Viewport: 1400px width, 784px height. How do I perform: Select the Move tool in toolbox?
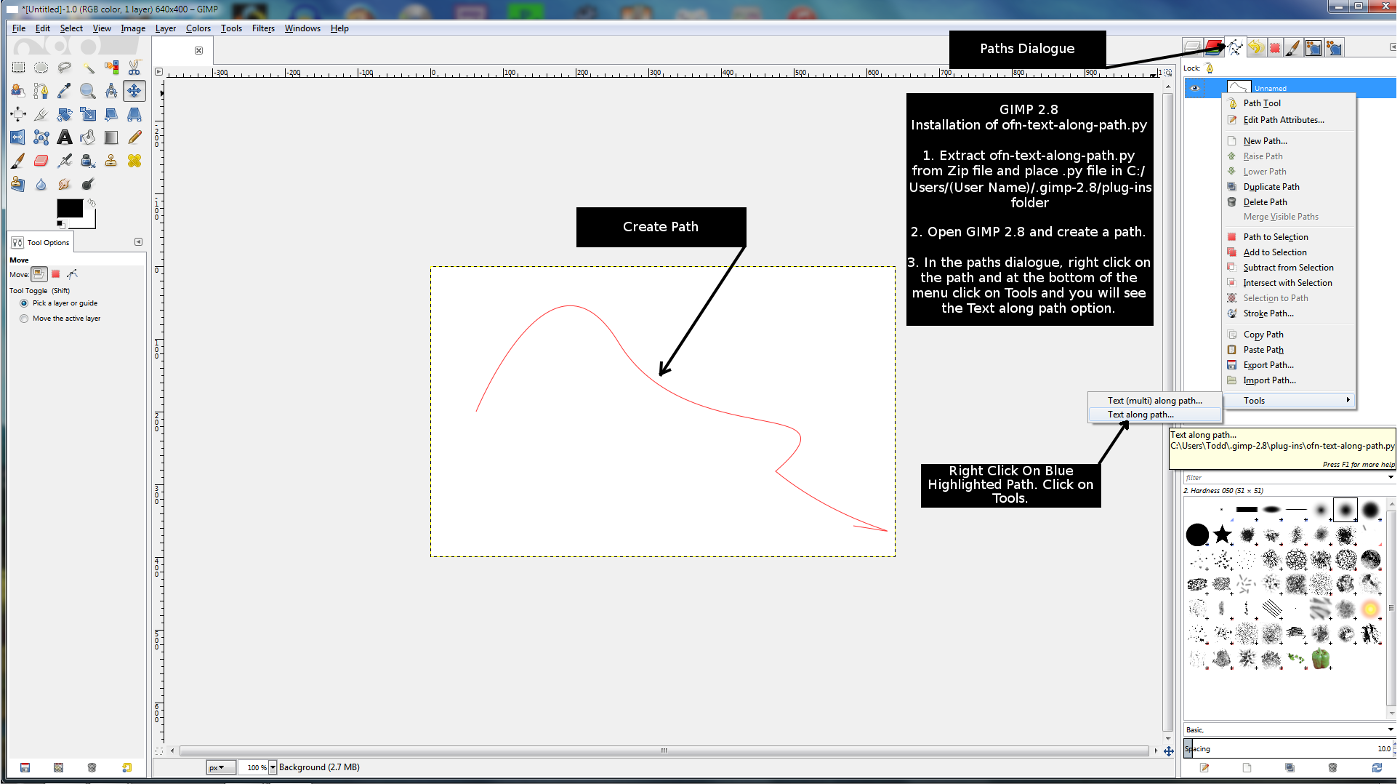(x=133, y=90)
